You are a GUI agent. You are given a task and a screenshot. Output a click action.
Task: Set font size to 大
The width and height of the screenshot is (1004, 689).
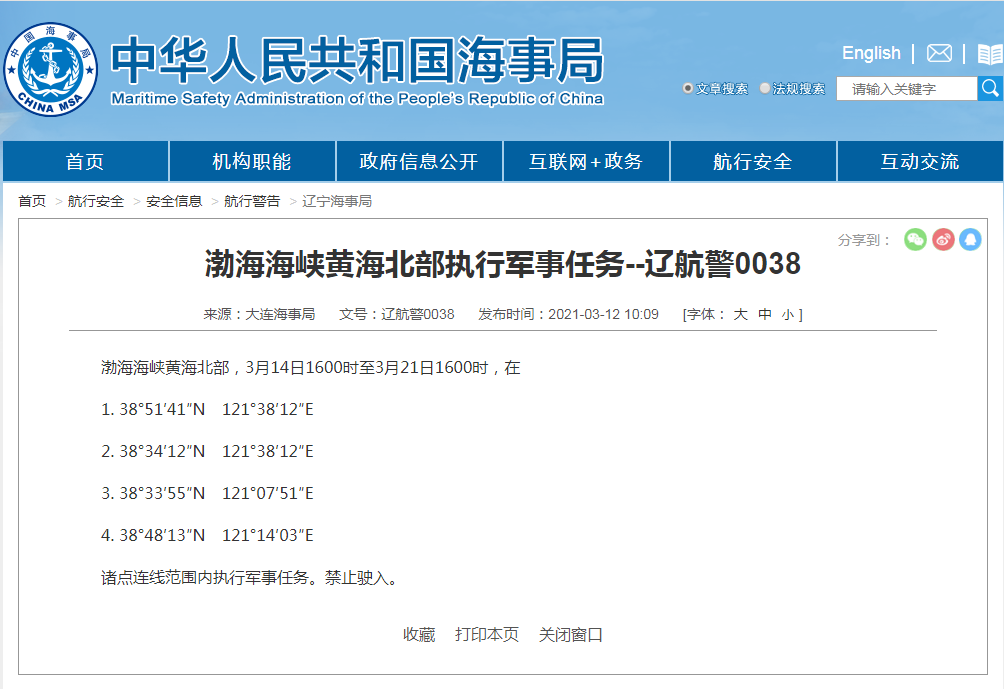pos(740,314)
